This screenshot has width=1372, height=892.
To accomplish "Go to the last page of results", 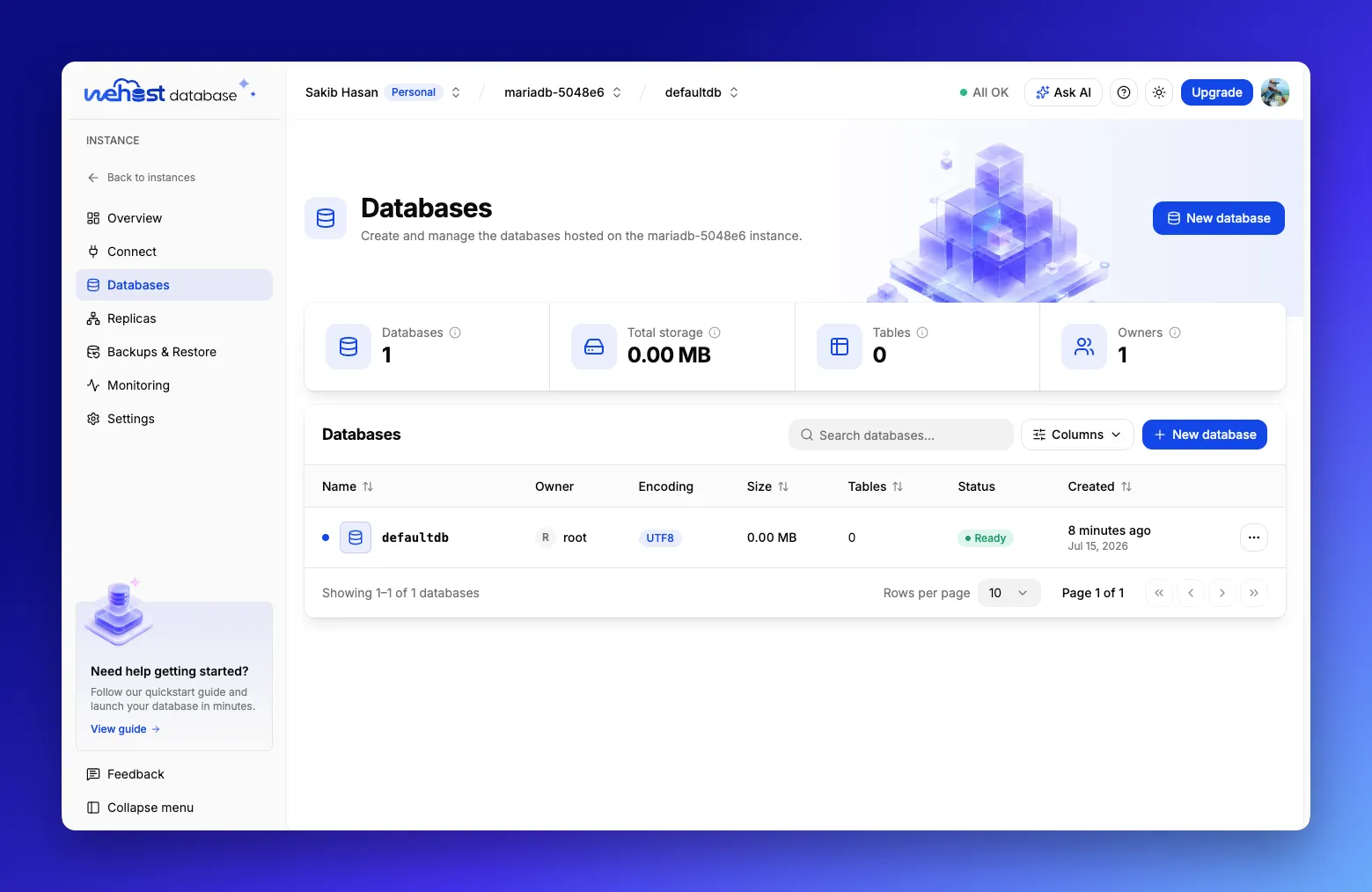I will click(x=1254, y=593).
